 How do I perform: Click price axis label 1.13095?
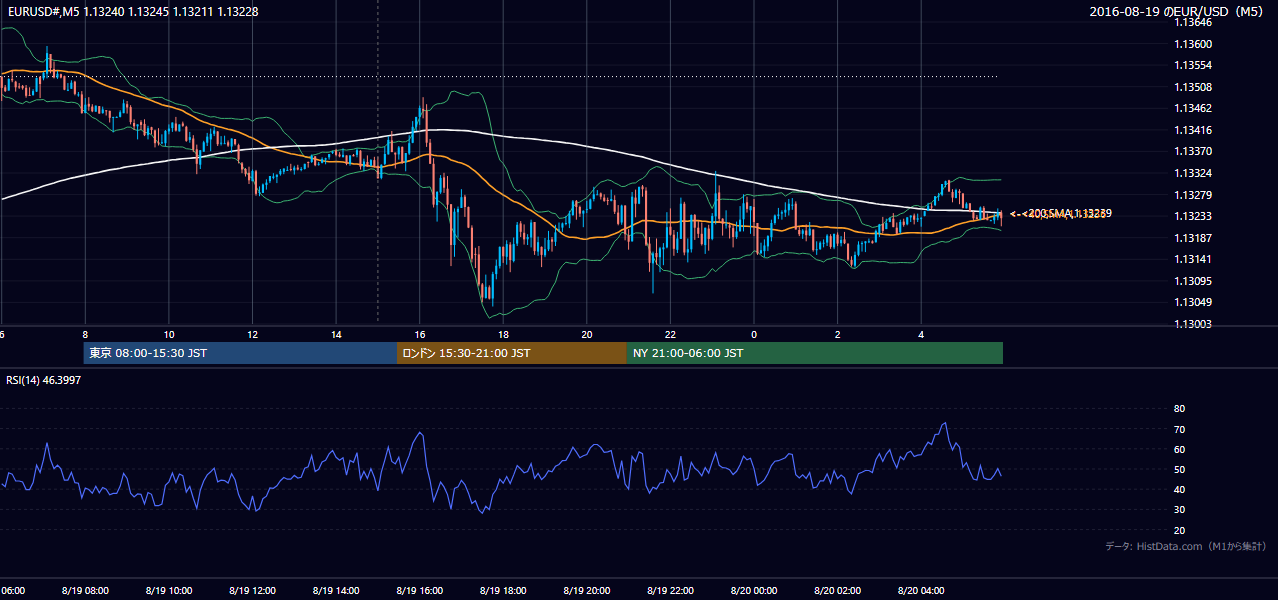1193,281
